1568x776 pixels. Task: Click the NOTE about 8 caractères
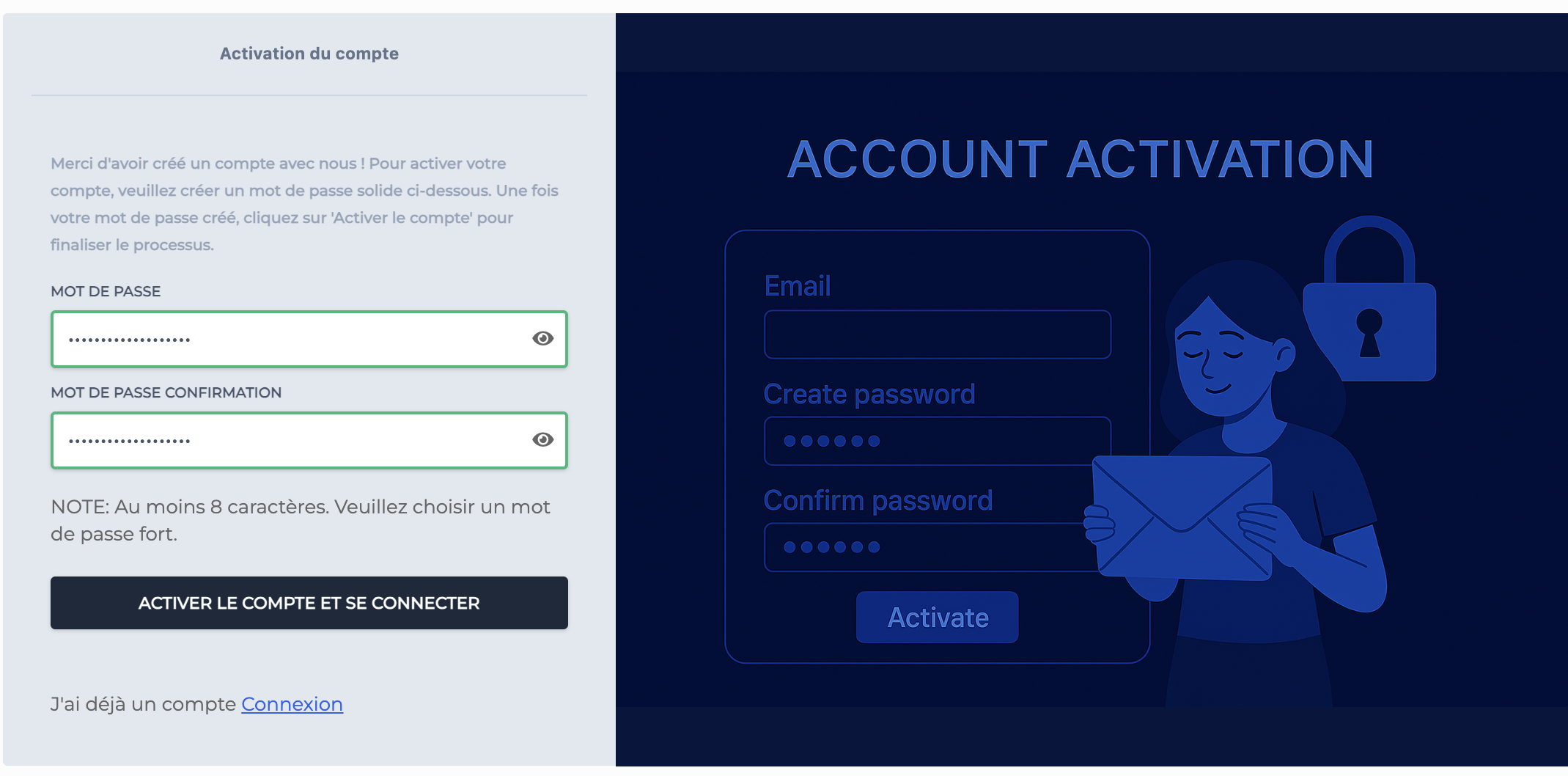301,519
